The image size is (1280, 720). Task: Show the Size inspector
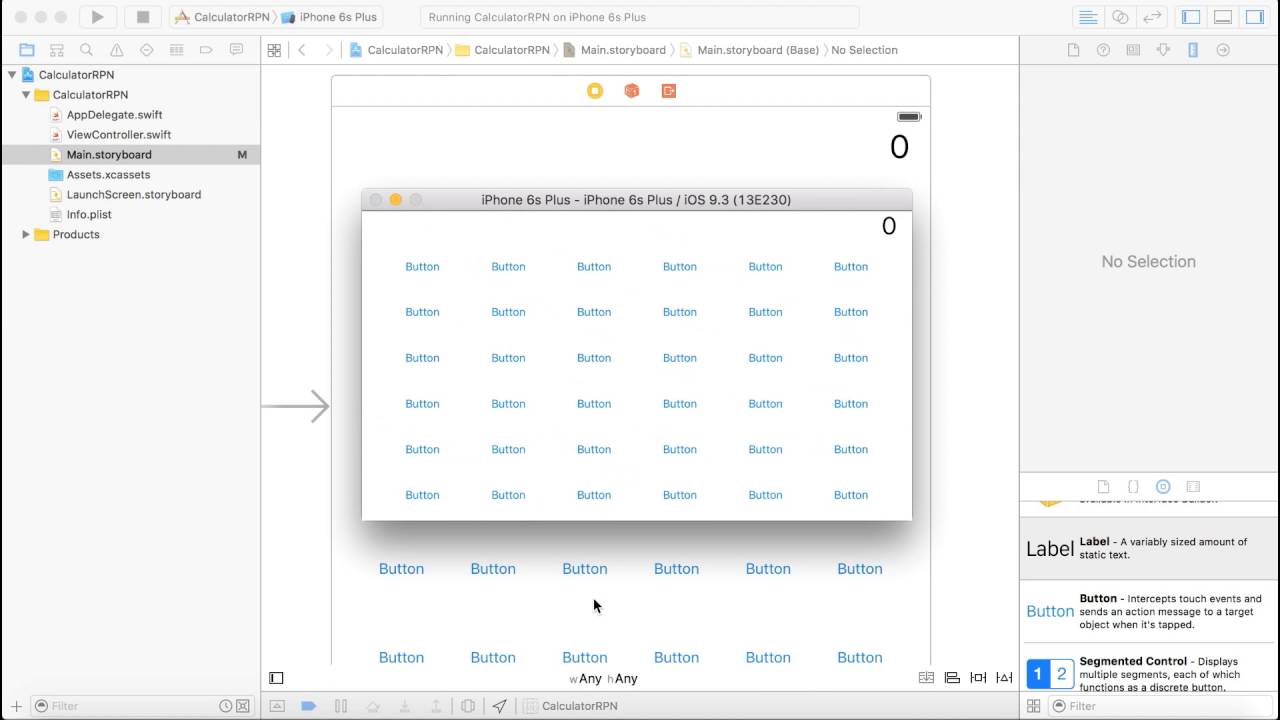point(1193,50)
